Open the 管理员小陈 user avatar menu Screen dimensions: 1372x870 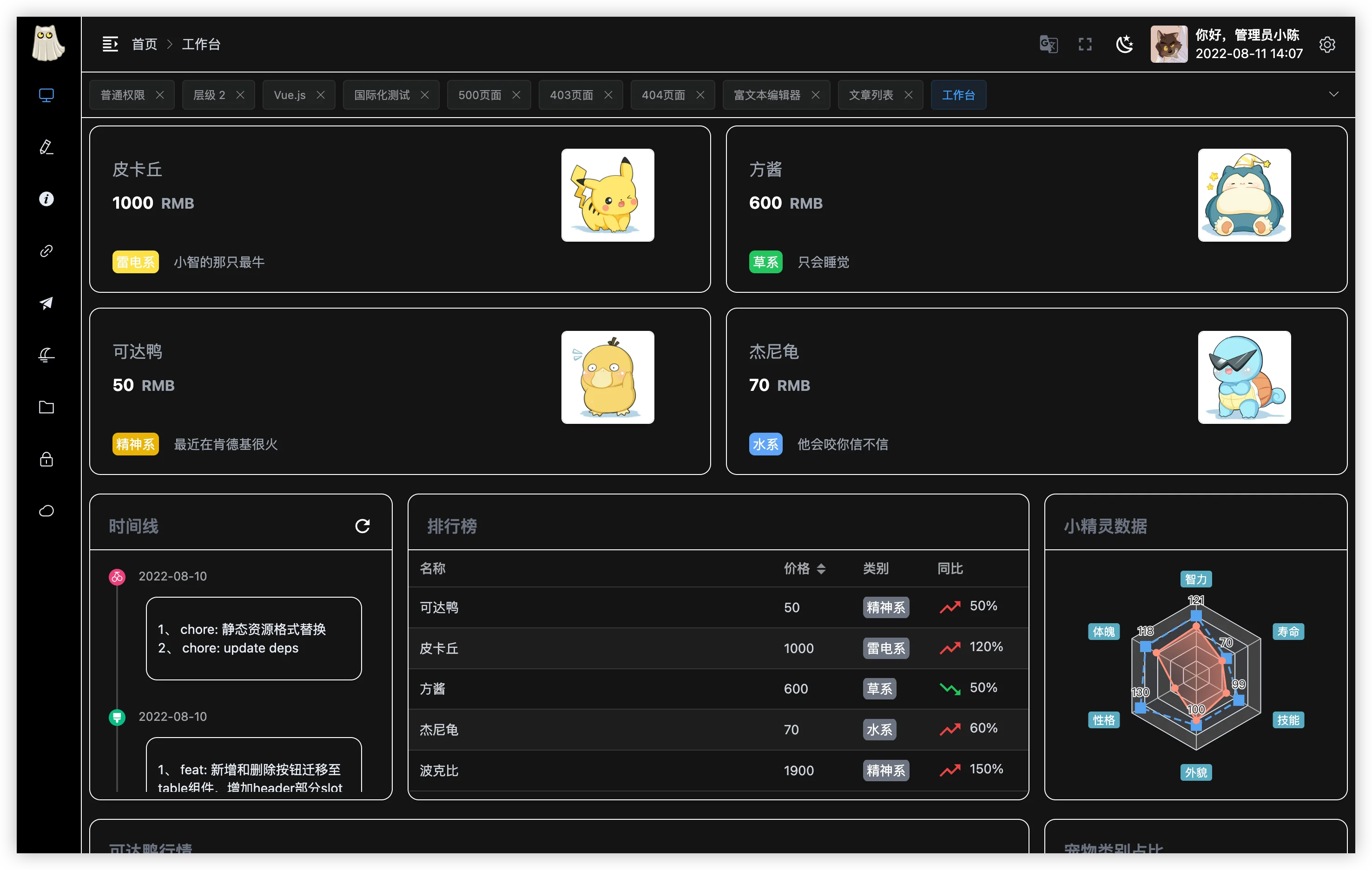pyautogui.click(x=1168, y=45)
